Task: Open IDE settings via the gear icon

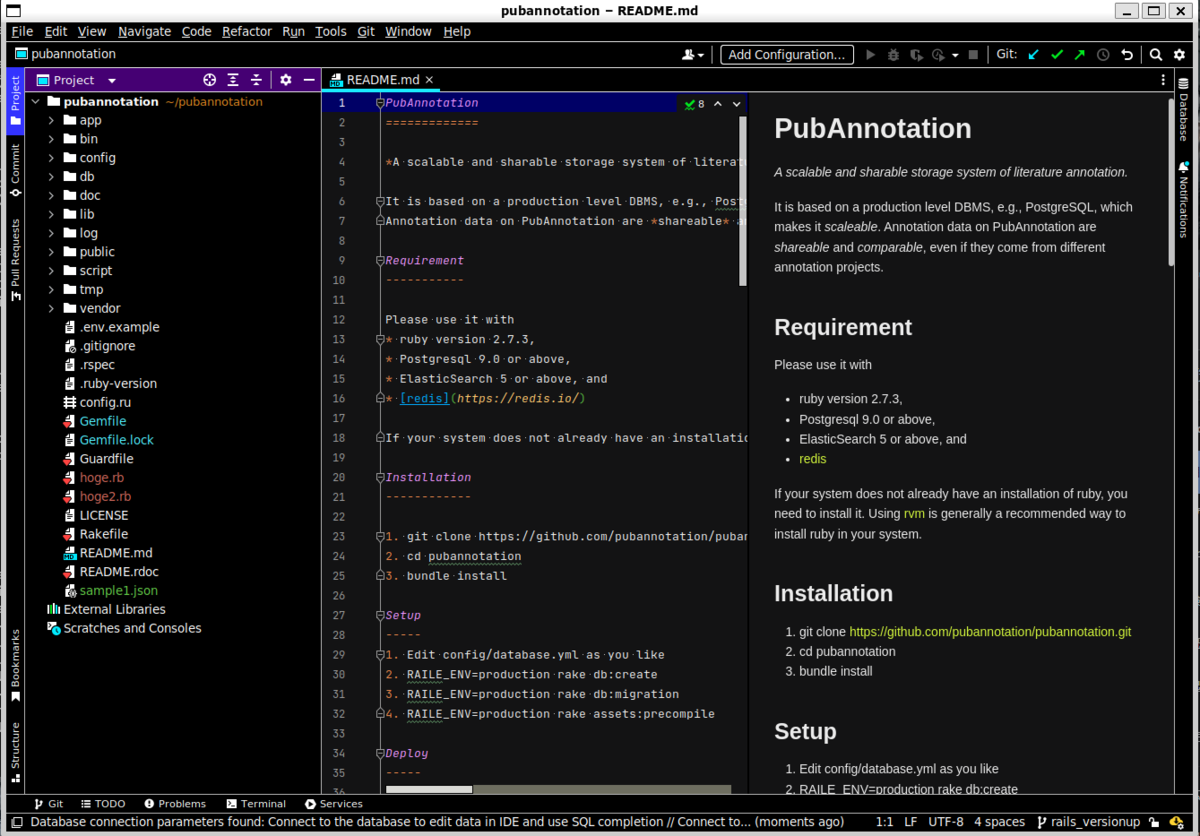Action: 1179,54
